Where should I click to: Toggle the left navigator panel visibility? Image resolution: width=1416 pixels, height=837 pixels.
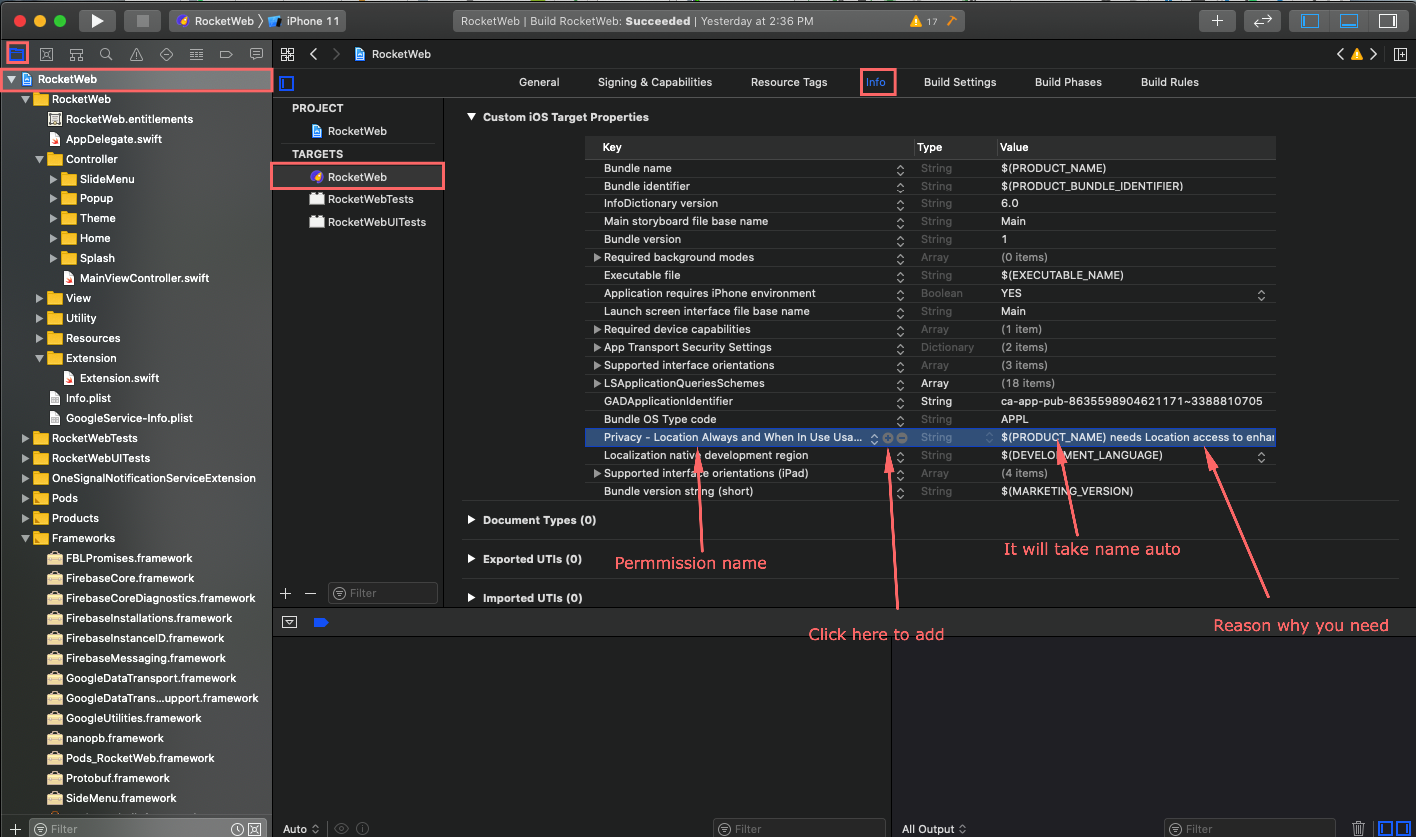pyautogui.click(x=1311, y=20)
